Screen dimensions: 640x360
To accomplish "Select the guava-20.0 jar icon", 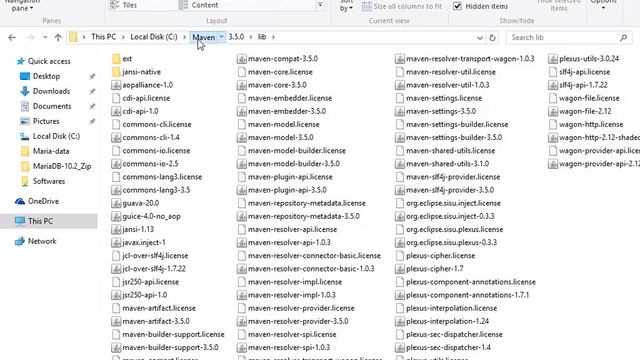I will coord(116,203).
